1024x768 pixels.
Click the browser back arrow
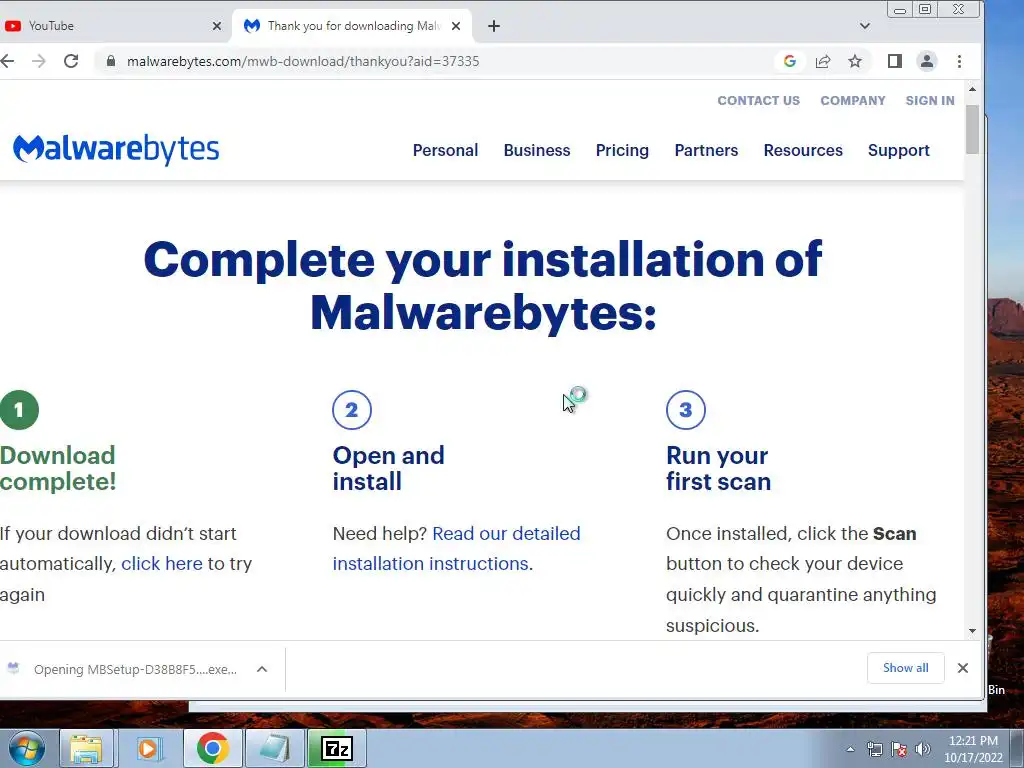pyautogui.click(x=7, y=61)
